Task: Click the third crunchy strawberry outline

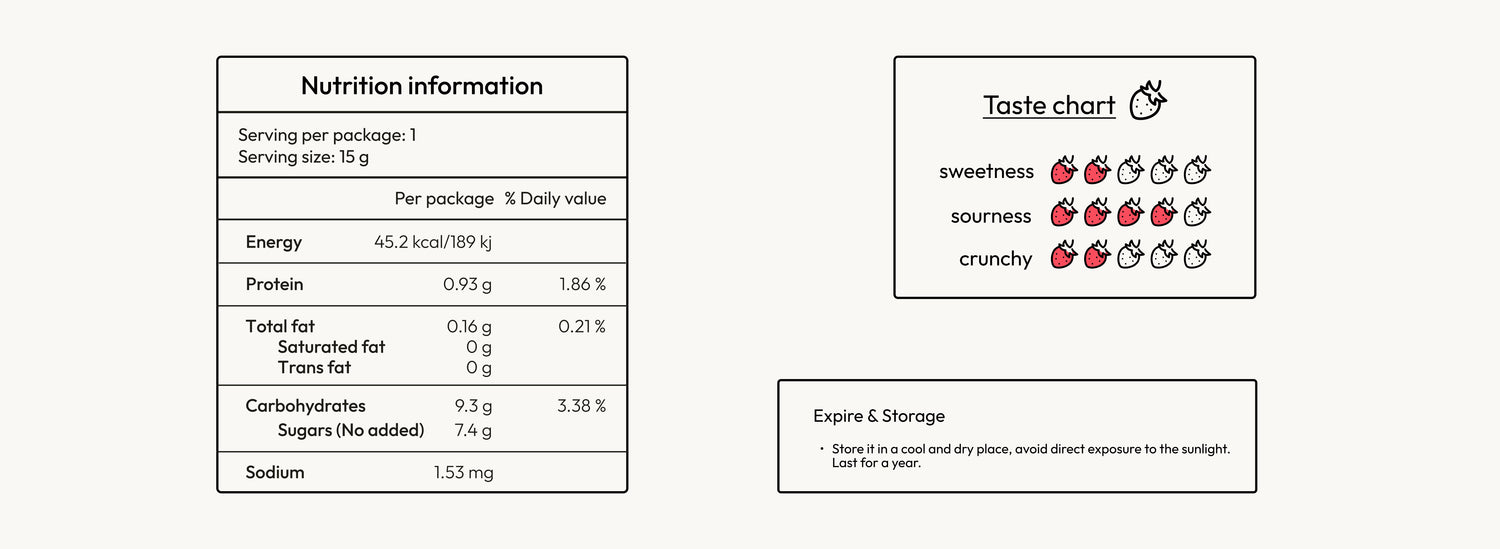Action: 1130,256
